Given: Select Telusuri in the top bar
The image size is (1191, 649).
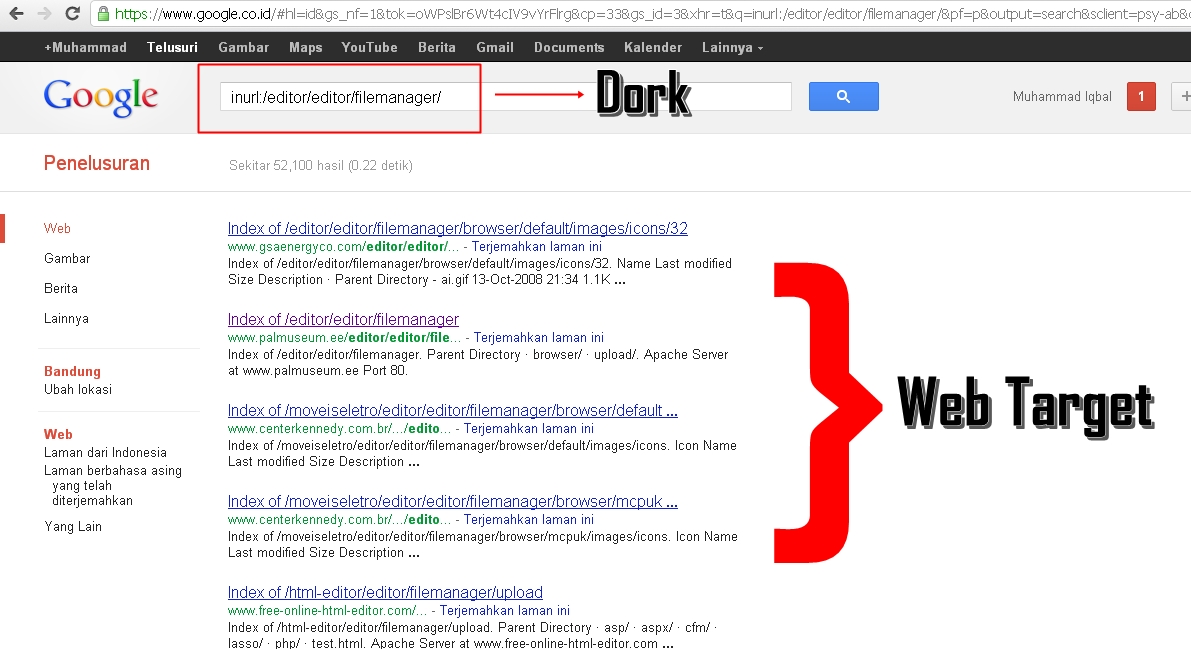Looking at the screenshot, I should coord(172,47).
